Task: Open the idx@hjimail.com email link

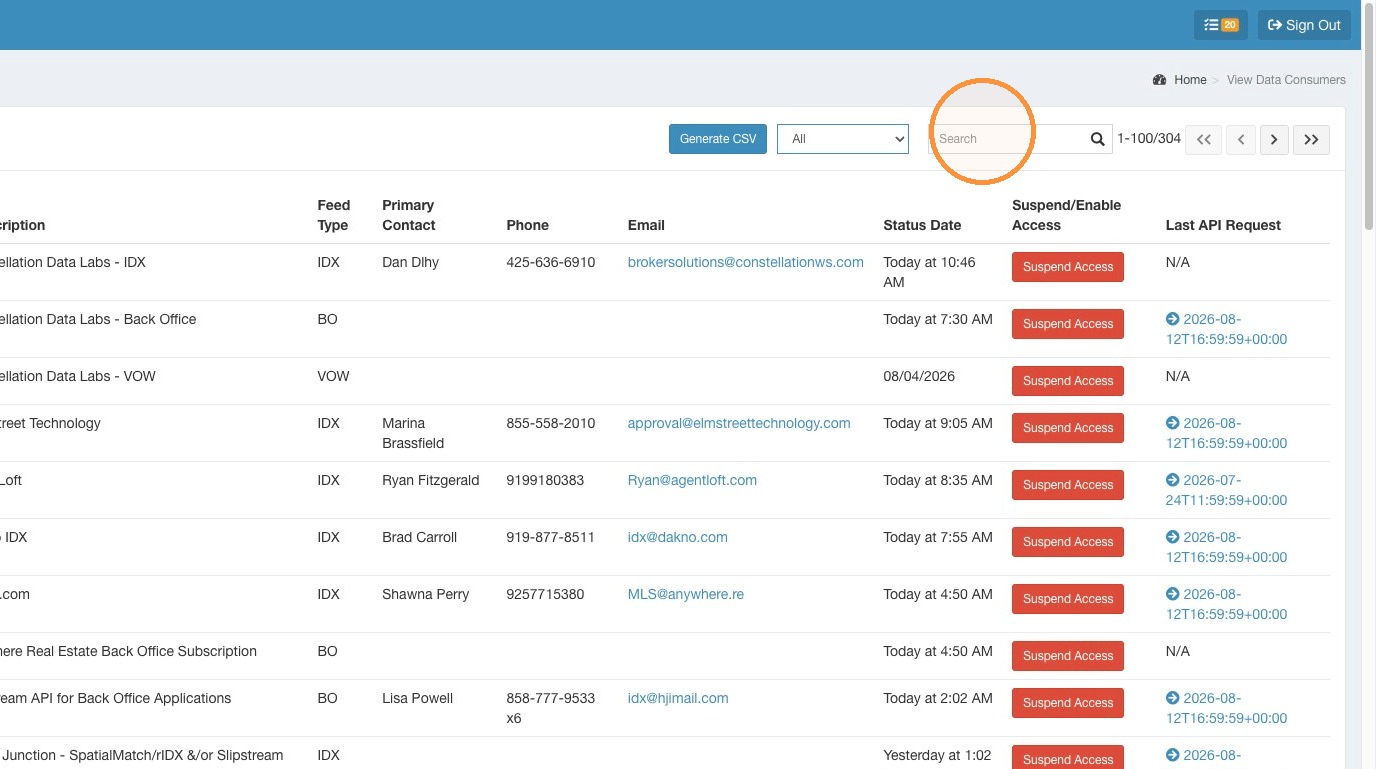Action: [678, 698]
